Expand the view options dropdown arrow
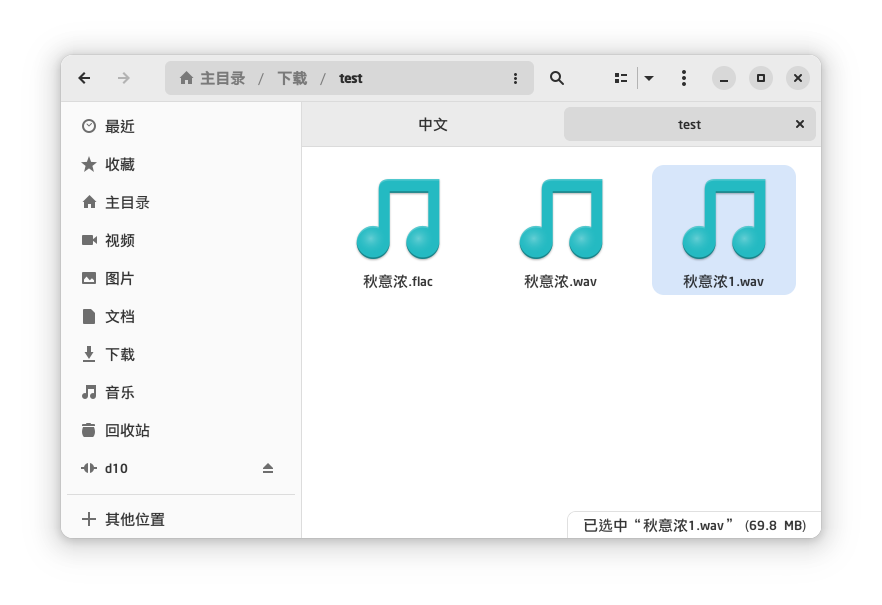This screenshot has width=882, height=605. pyautogui.click(x=649, y=78)
